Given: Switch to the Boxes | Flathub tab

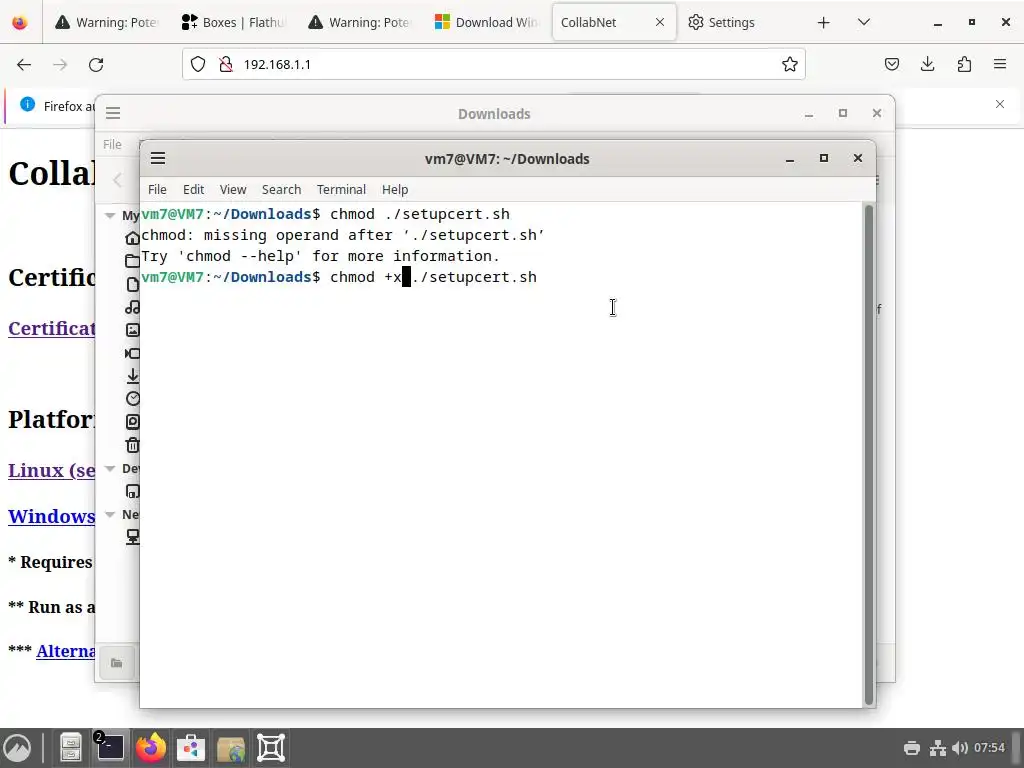Looking at the screenshot, I should click(232, 22).
